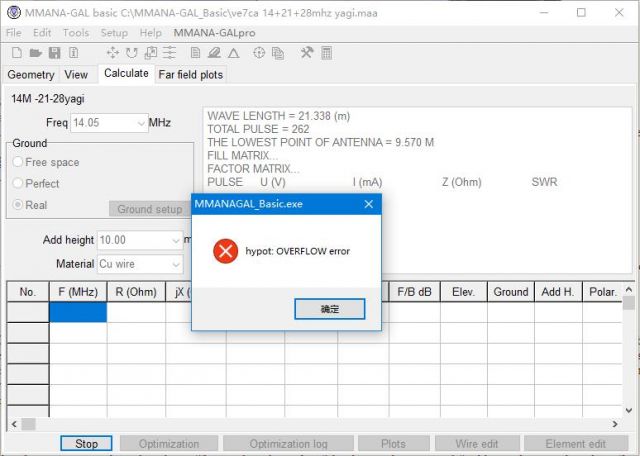Open the sliders settings toolbar icon

tap(169, 53)
